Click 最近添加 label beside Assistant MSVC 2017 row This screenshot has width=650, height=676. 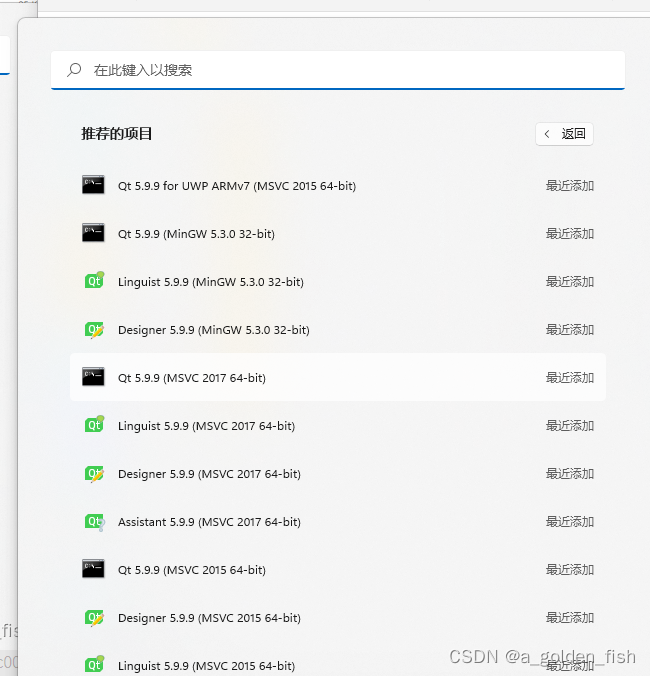point(570,522)
